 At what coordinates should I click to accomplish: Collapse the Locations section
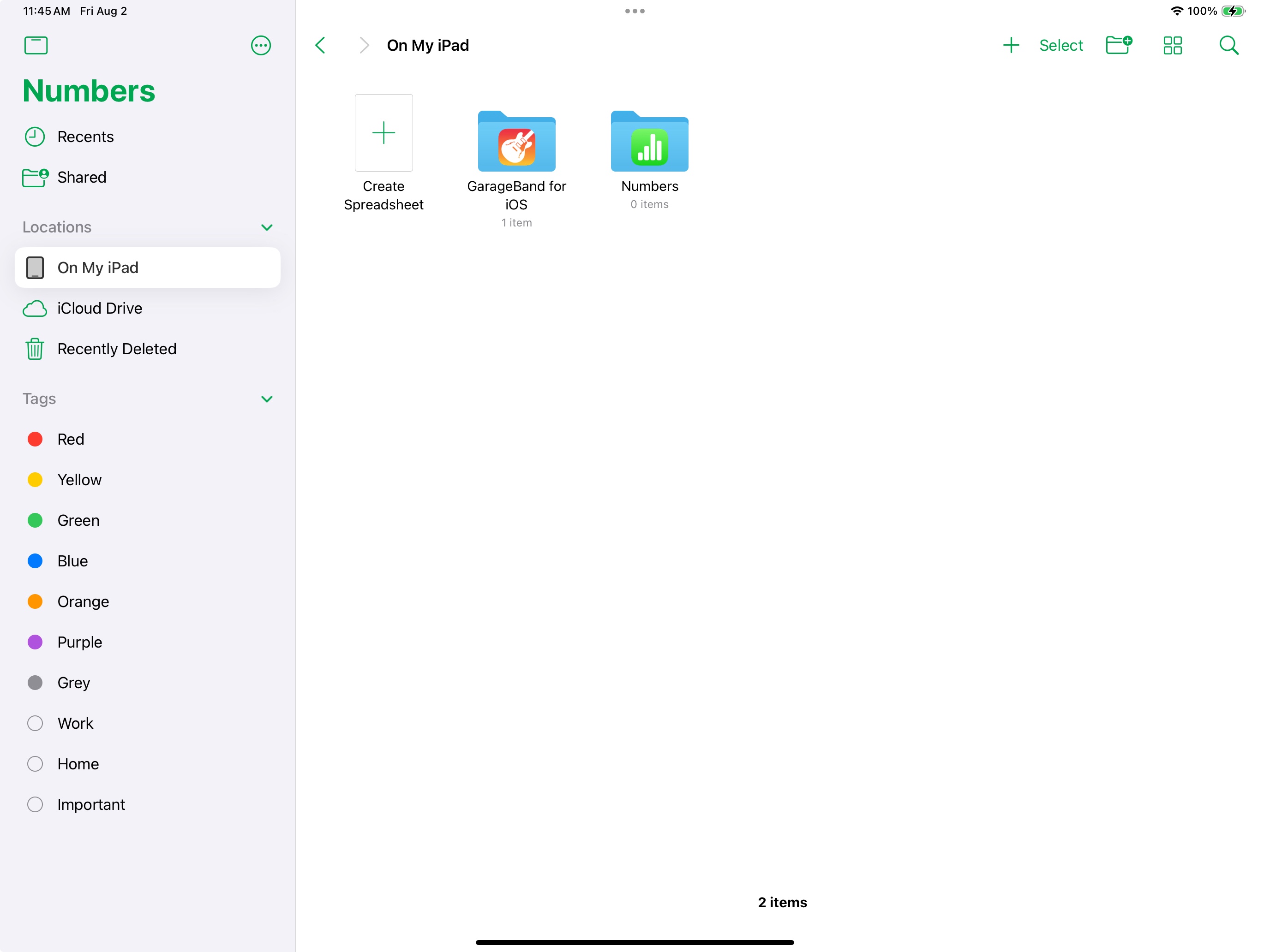266,227
